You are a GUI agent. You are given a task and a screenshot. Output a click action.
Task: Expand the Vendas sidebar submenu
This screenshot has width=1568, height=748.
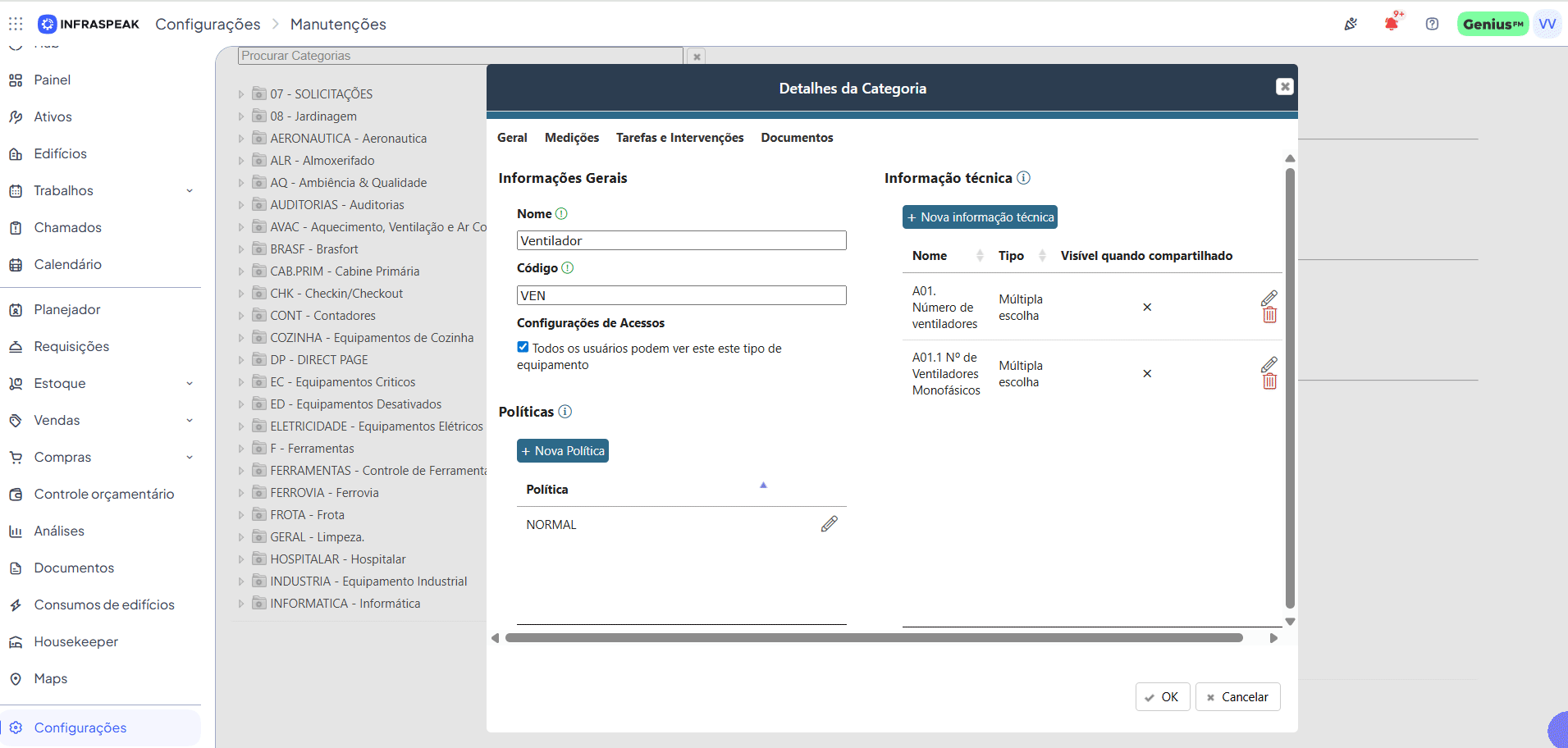[190, 420]
